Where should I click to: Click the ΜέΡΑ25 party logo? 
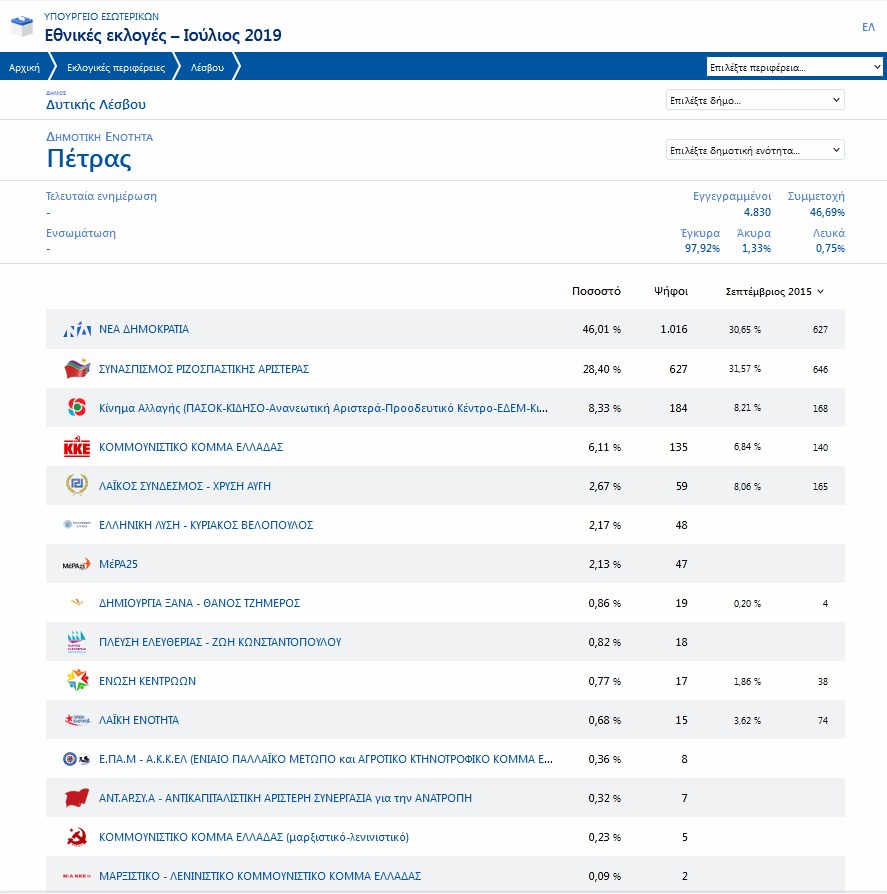(x=77, y=564)
